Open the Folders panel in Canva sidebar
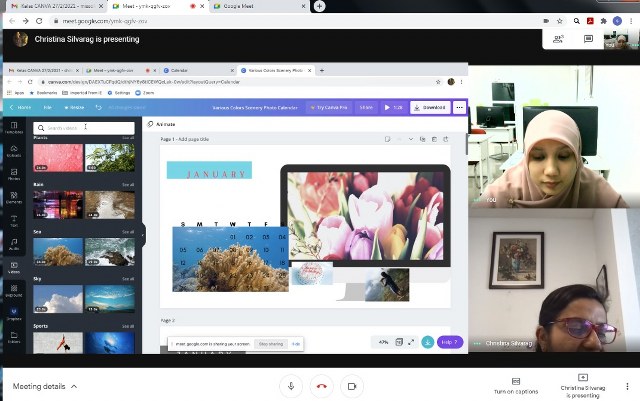This screenshot has height=401, width=640. point(14,337)
